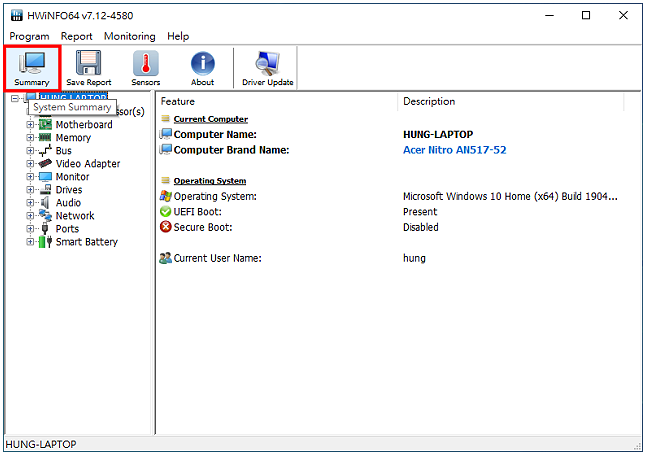647x456 pixels.
Task: Close the HWiNFO64 window
Action: [x=623, y=16]
